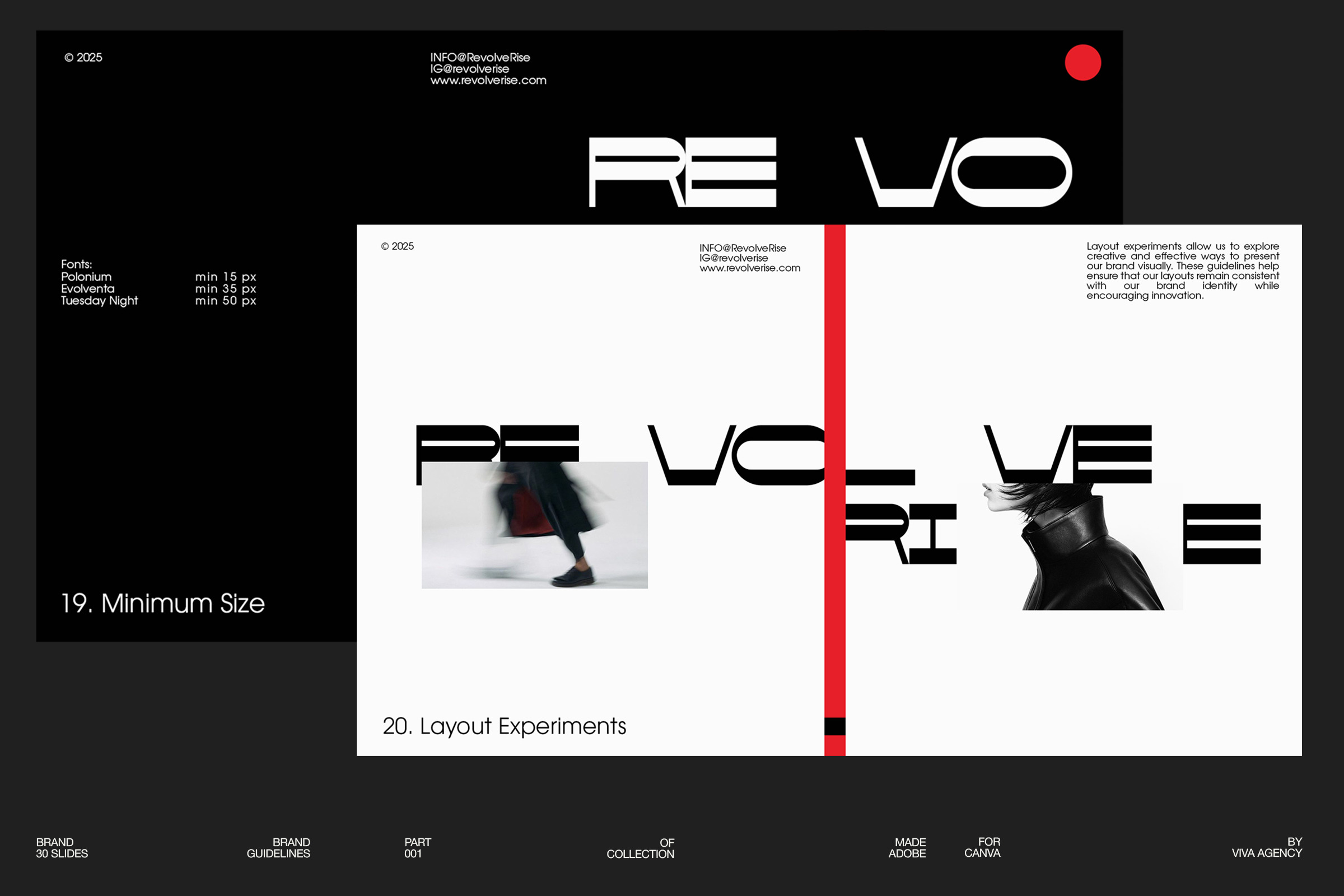This screenshot has height=896, width=1344.
Task: Click 'PART 001' footer label
Action: click(417, 848)
